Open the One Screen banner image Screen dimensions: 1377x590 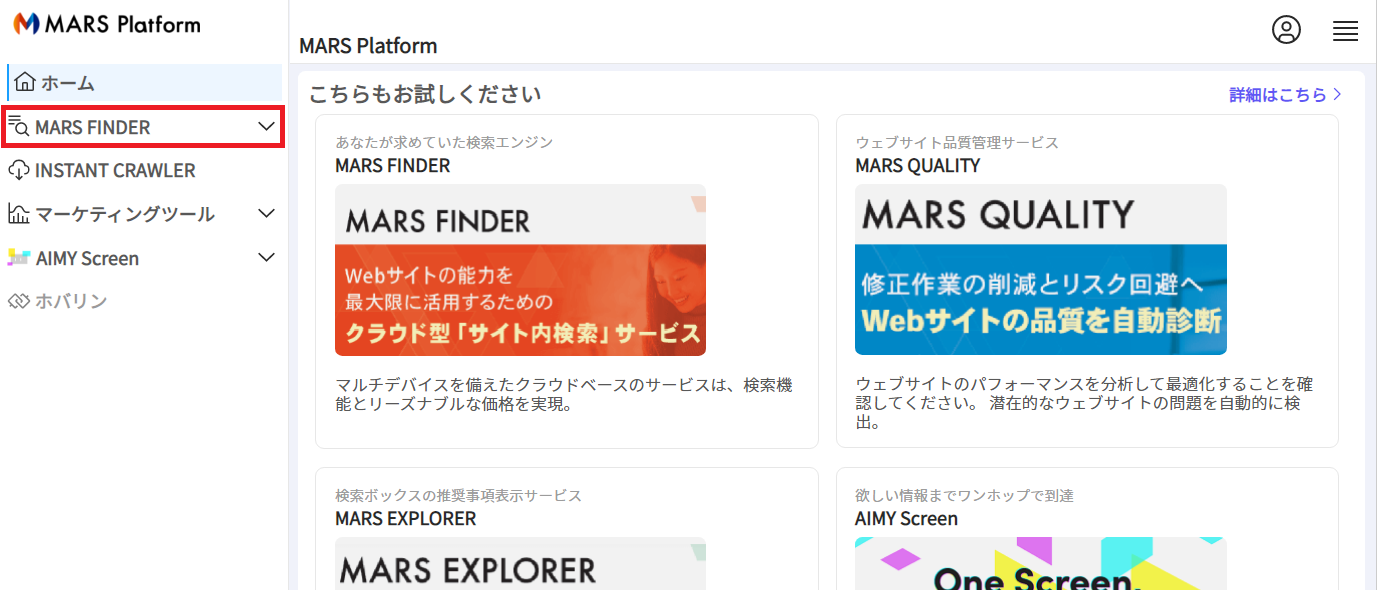coord(1041,563)
